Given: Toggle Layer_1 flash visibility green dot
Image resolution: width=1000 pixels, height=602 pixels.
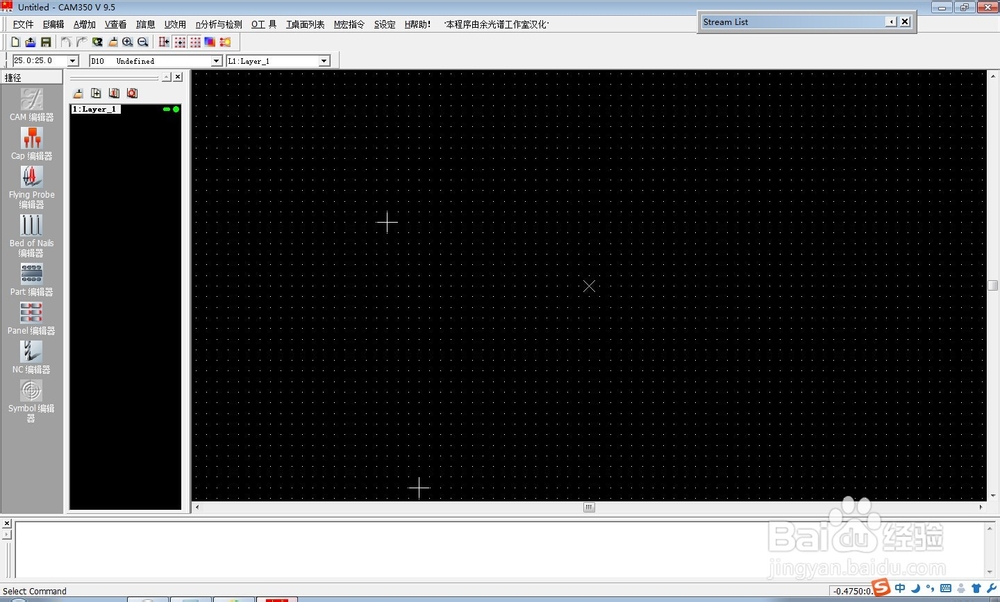Looking at the screenshot, I should [176, 109].
